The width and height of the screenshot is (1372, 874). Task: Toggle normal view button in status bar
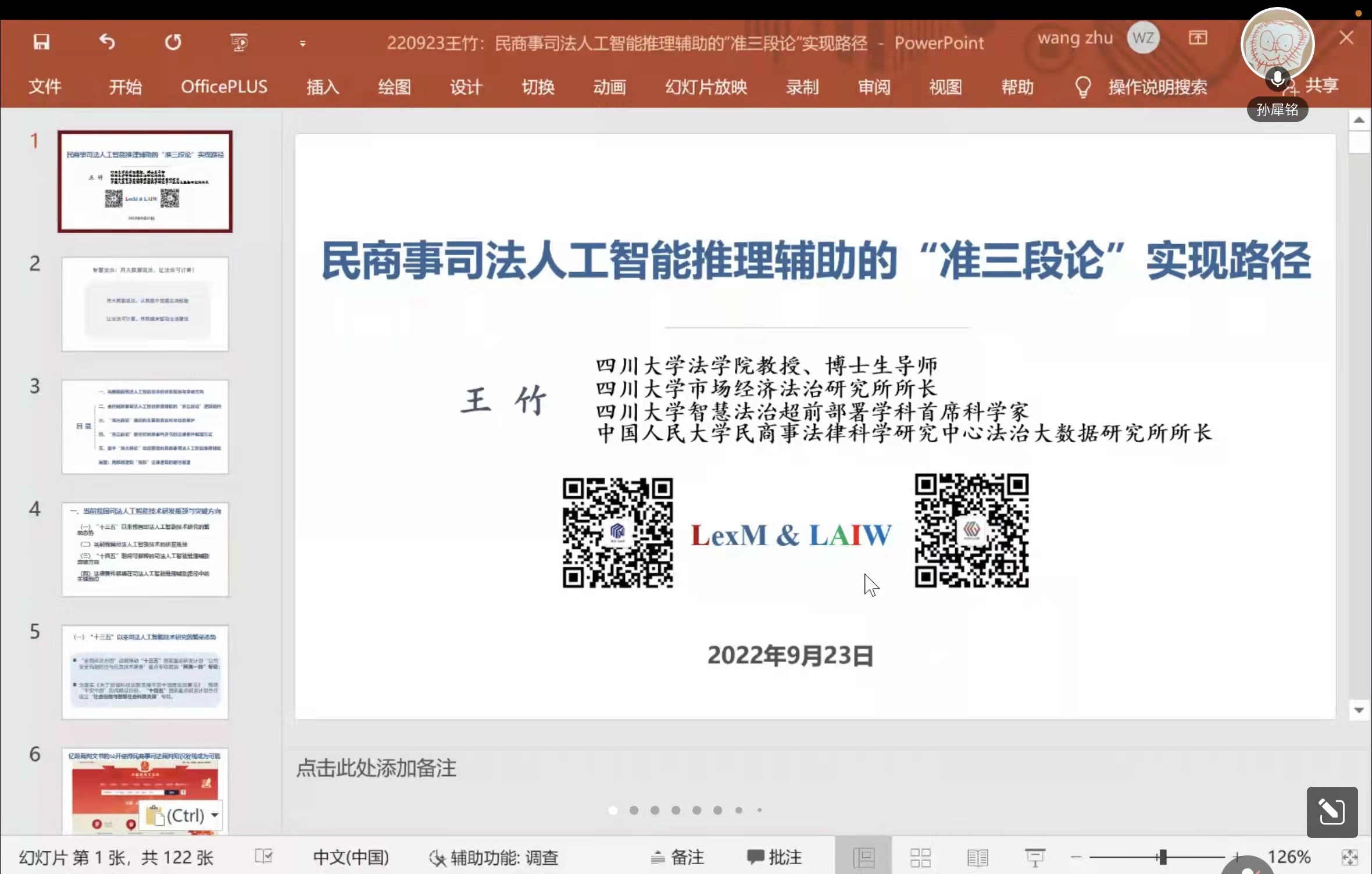(x=863, y=857)
